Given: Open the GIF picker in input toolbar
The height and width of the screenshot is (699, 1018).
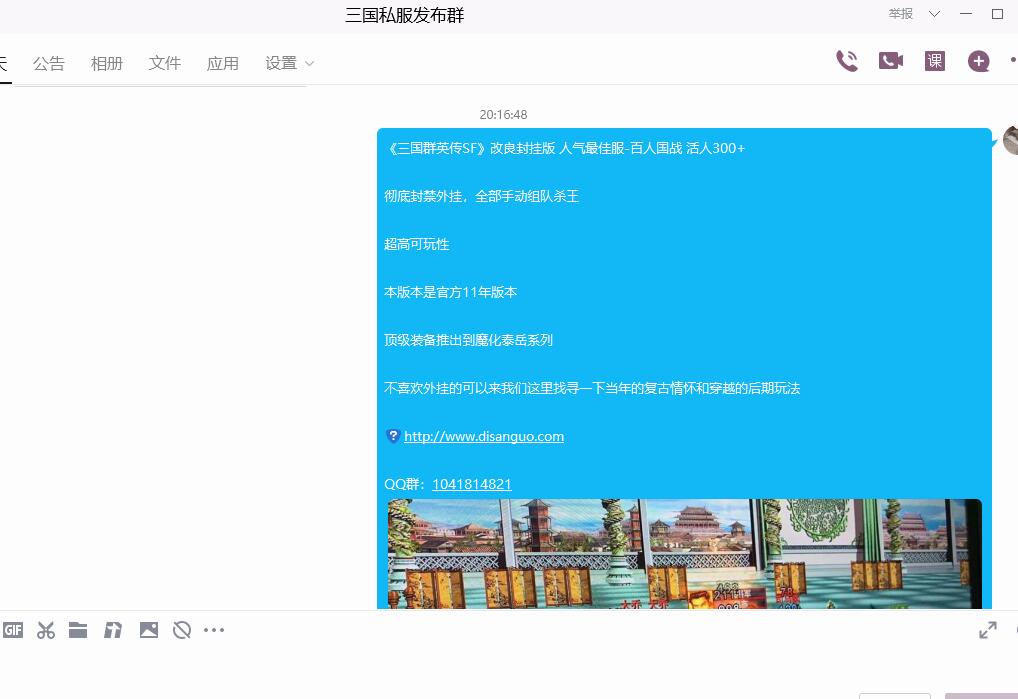Looking at the screenshot, I should pyautogui.click(x=13, y=630).
